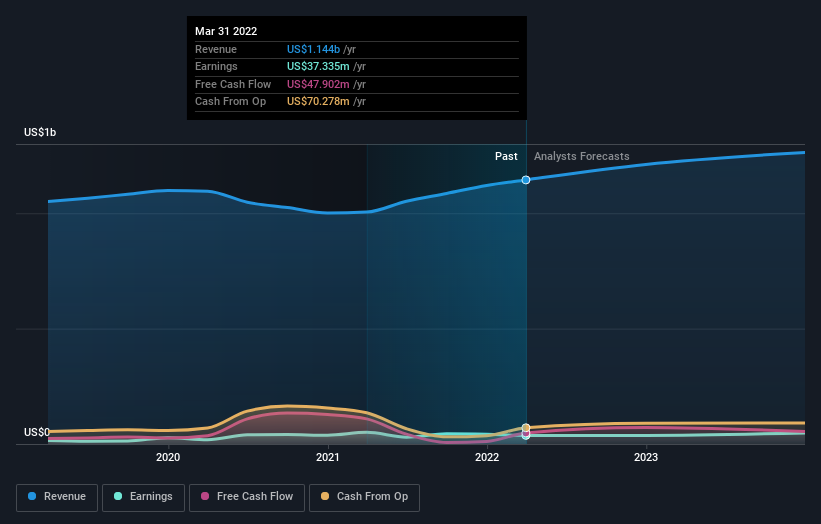Viewport: 821px width, 524px height.
Task: Toggle the Cash From Op legend button
Action: coord(364,497)
